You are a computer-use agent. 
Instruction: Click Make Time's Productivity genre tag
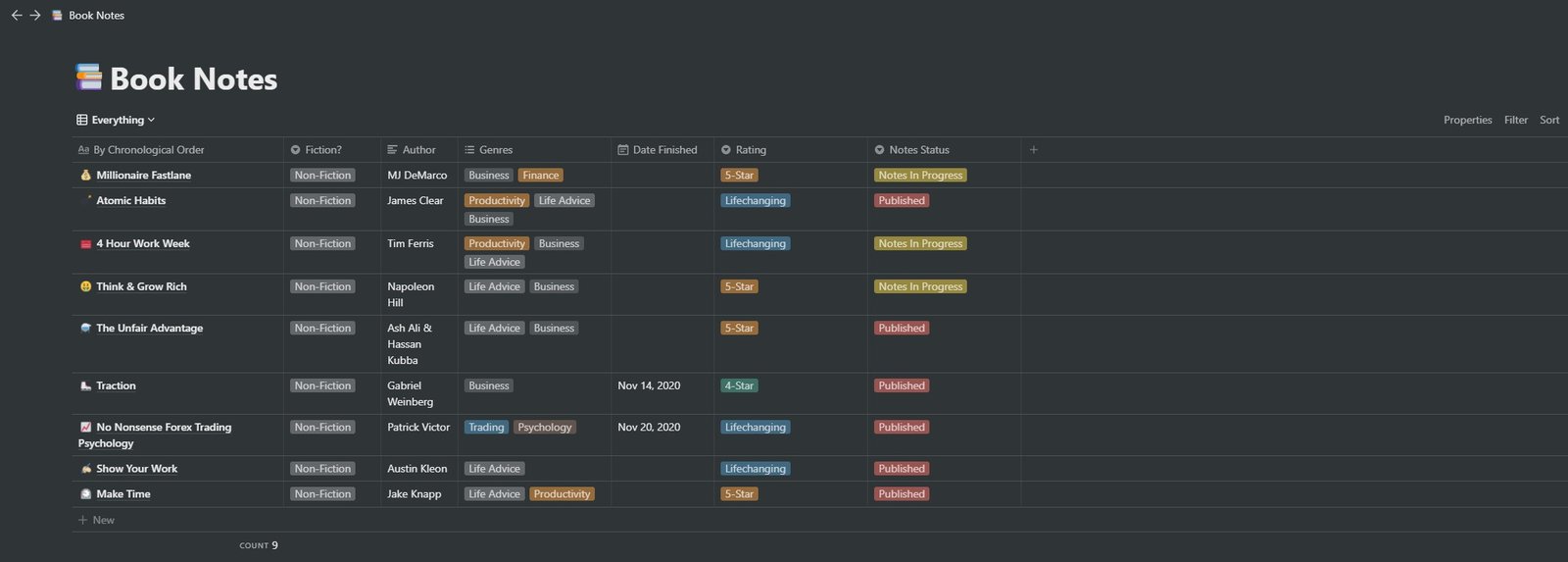tap(562, 494)
